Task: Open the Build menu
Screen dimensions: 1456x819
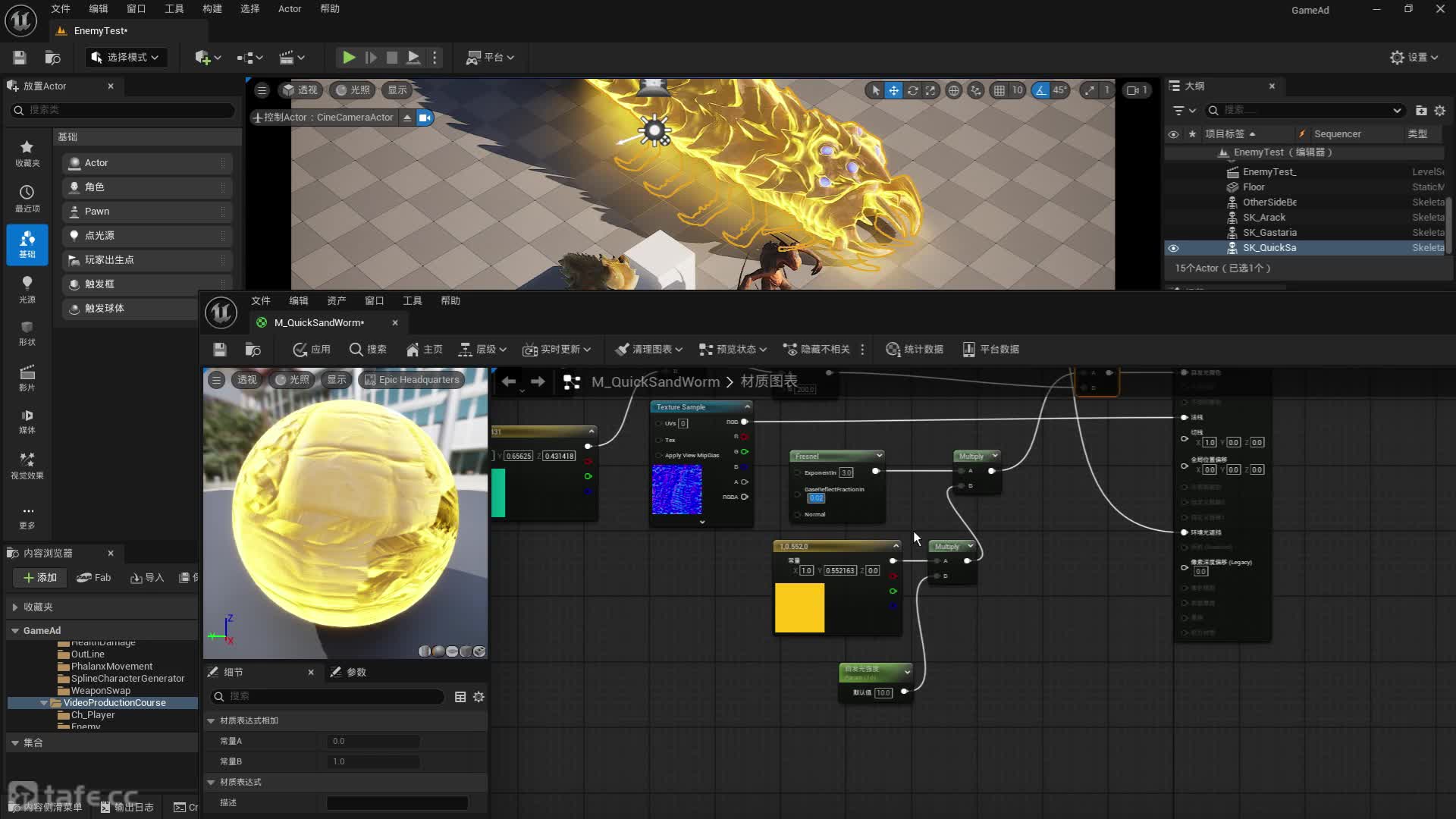Action: 212,9
